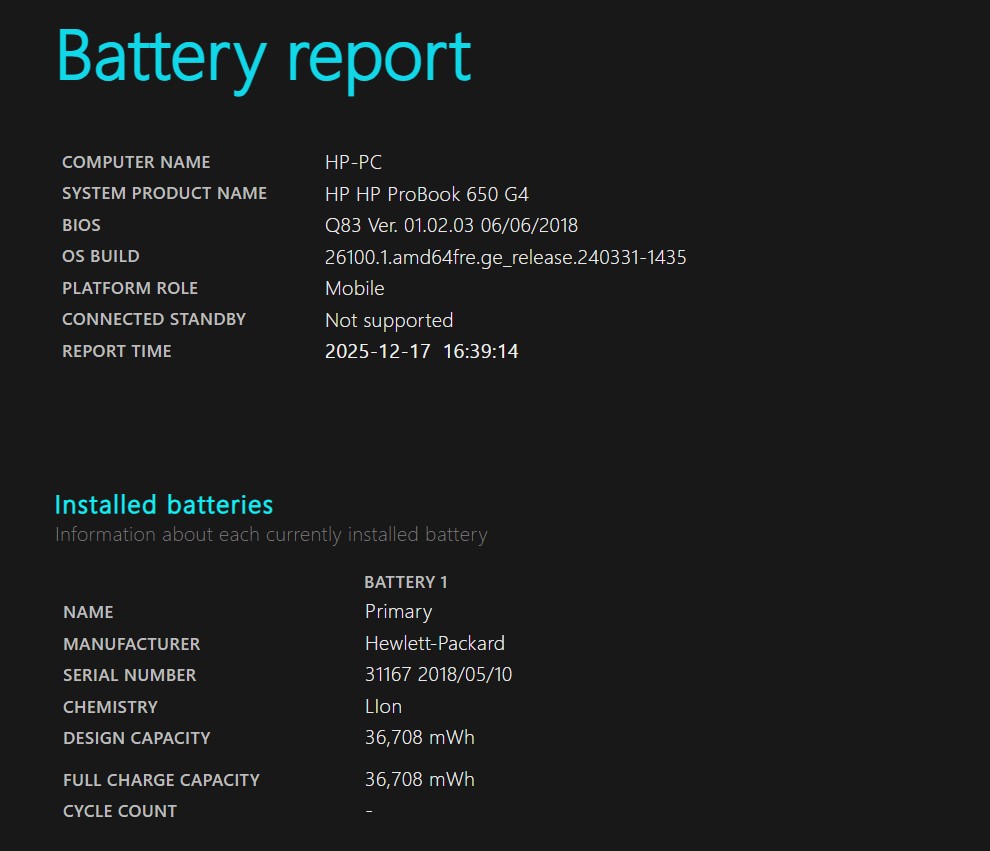Click the Not supported standby value
This screenshot has width=990, height=851.
pyautogui.click(x=389, y=321)
